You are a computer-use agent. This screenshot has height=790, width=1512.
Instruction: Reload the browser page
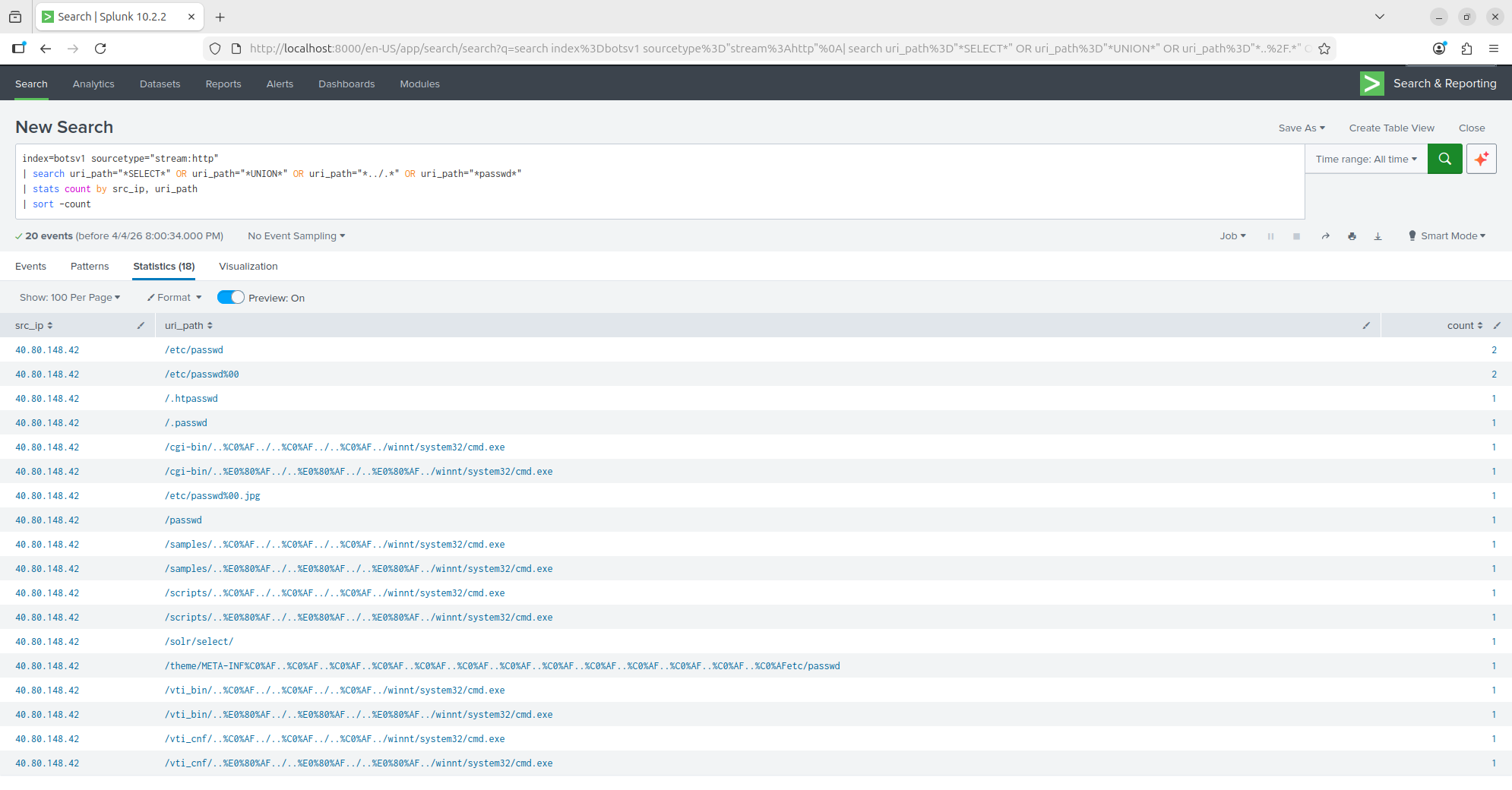click(100, 49)
